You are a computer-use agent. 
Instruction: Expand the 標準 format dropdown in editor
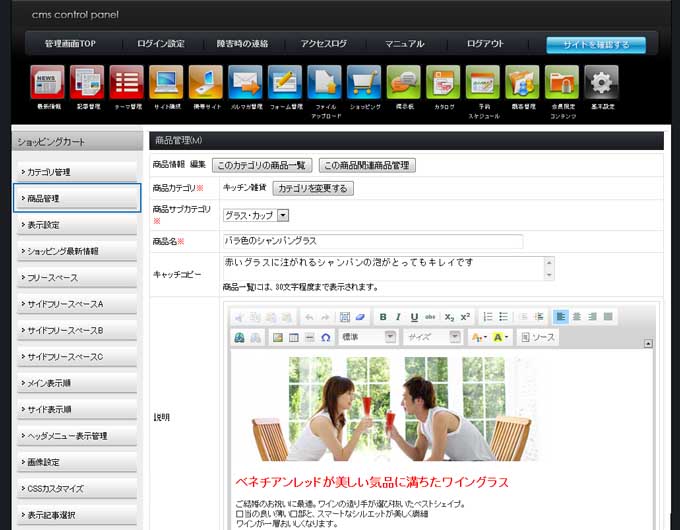tap(368, 338)
